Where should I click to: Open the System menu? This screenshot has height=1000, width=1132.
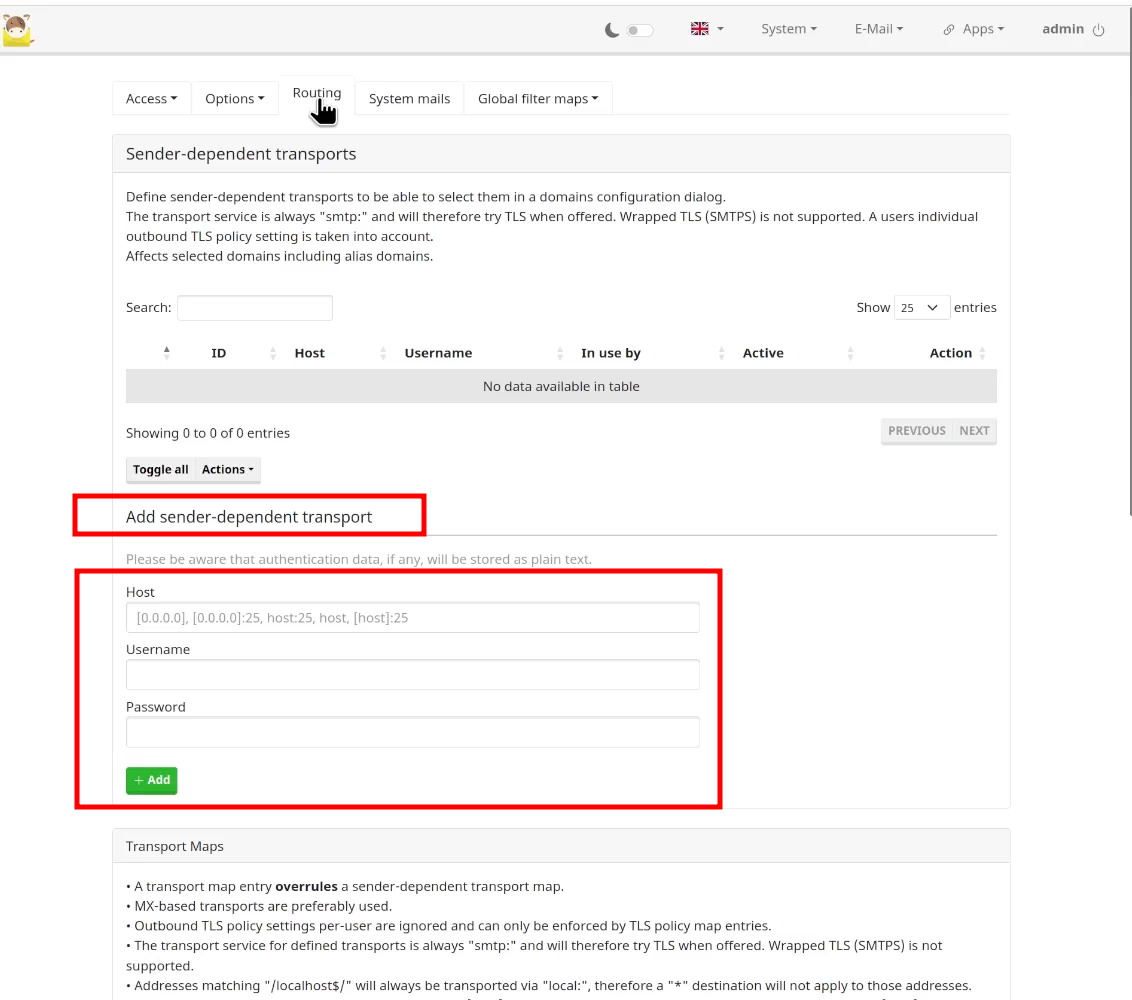tap(788, 29)
